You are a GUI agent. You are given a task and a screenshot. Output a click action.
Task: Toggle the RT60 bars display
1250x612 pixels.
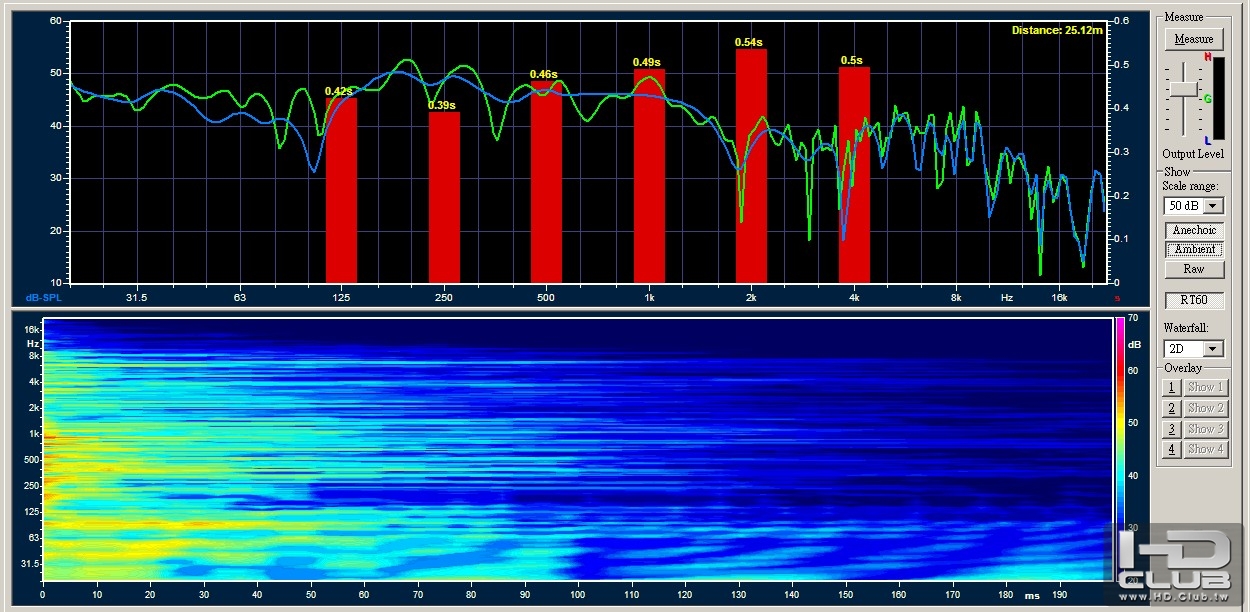1194,299
